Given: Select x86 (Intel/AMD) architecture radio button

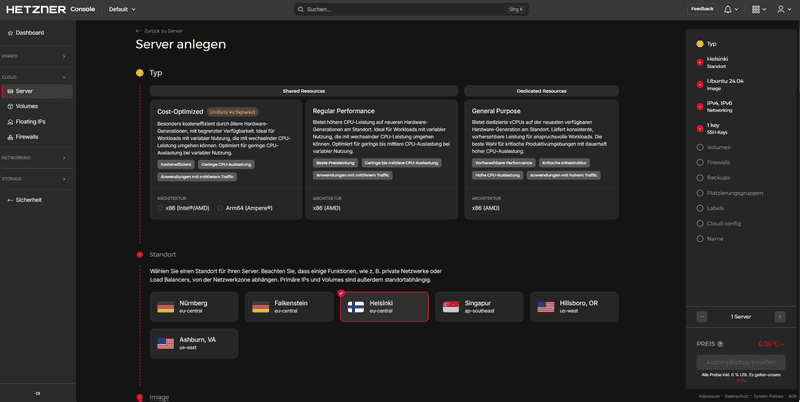Looking at the screenshot, I should [x=161, y=208].
